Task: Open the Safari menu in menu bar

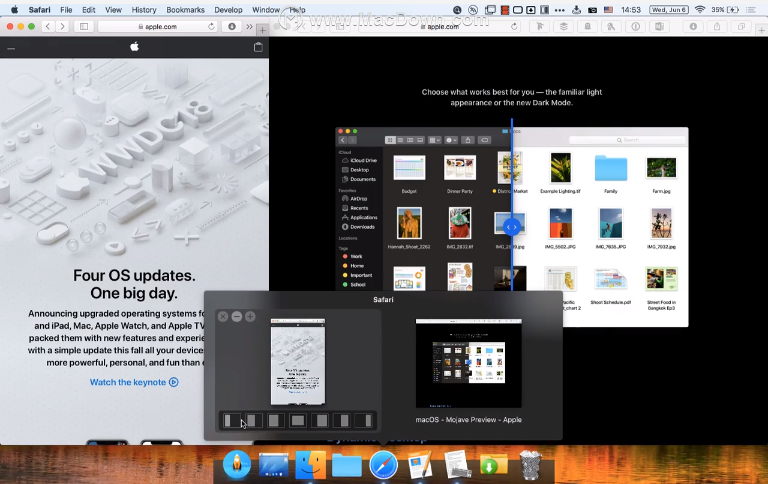Action: 39,10
